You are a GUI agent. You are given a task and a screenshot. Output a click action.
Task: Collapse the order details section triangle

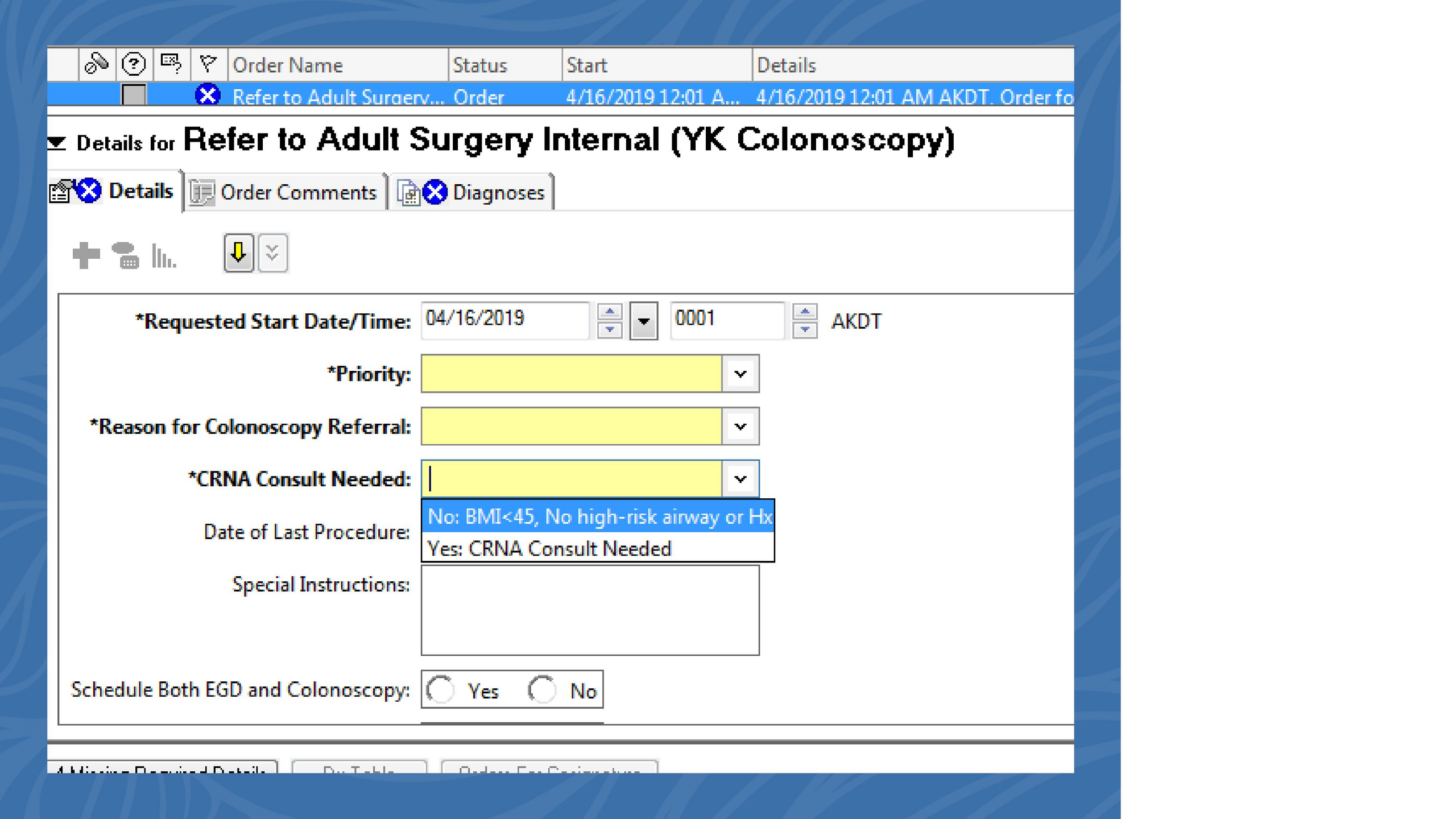point(57,142)
